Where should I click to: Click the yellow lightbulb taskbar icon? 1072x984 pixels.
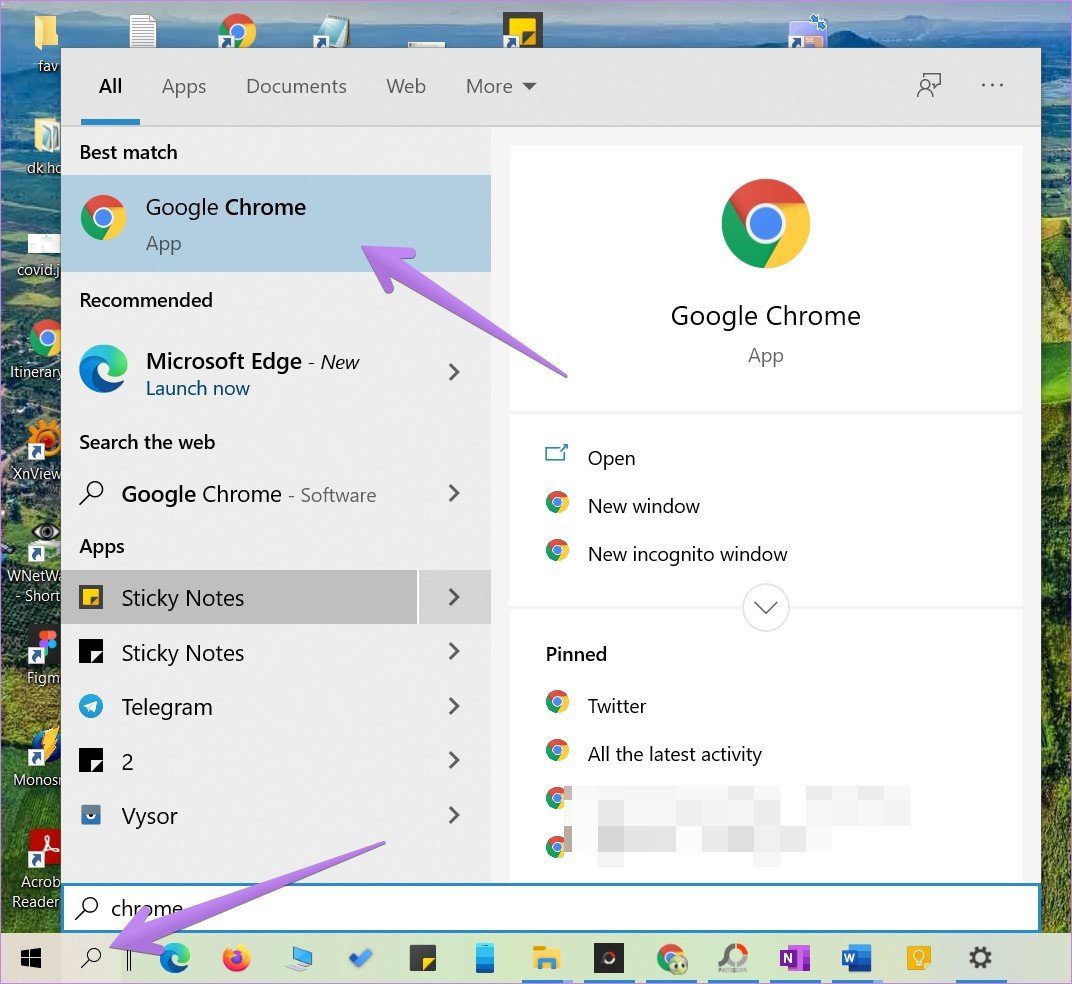pyautogui.click(x=918, y=958)
